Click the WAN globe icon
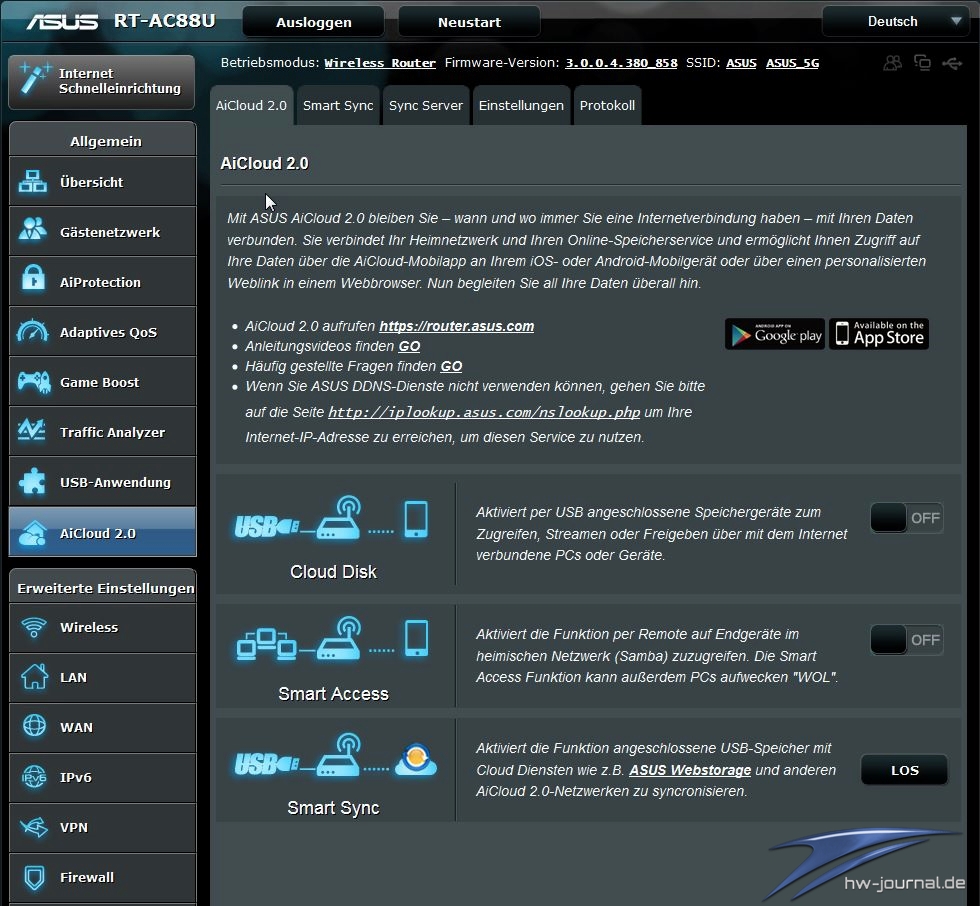Viewport: 980px width, 906px height. 34,725
